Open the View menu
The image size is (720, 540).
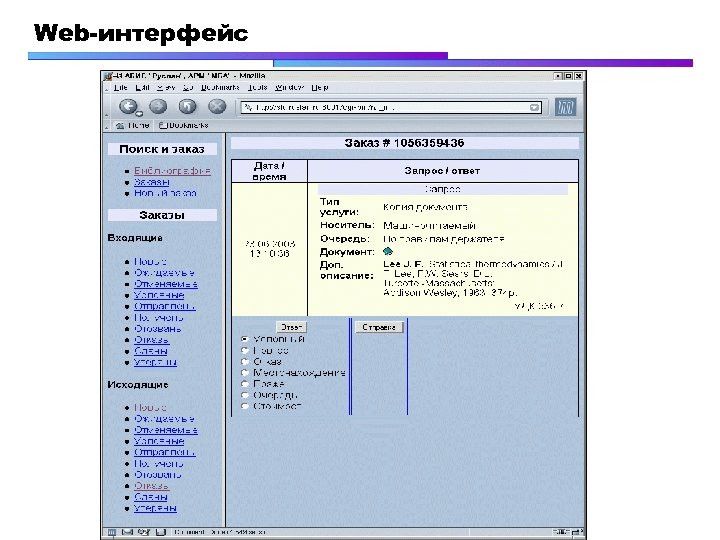(166, 87)
